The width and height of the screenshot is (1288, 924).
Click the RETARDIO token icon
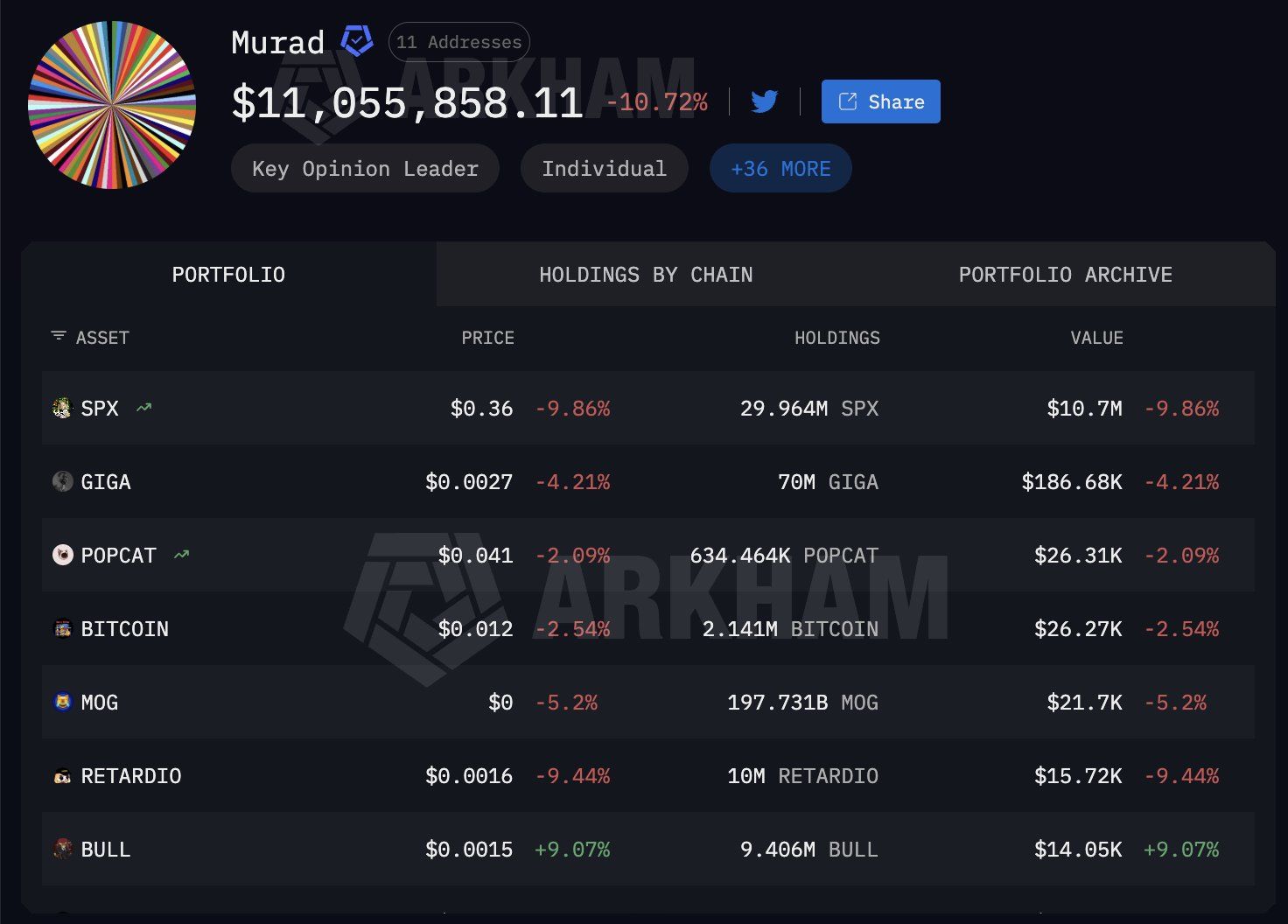62,775
